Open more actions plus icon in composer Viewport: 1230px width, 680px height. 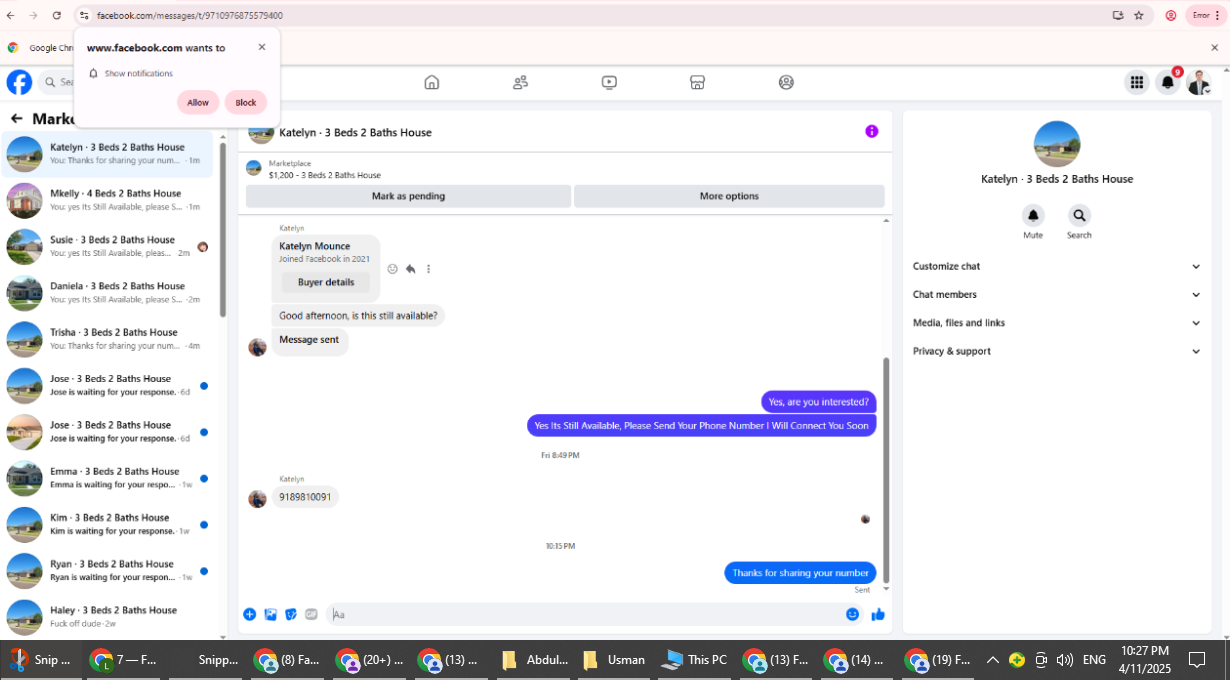click(250, 614)
